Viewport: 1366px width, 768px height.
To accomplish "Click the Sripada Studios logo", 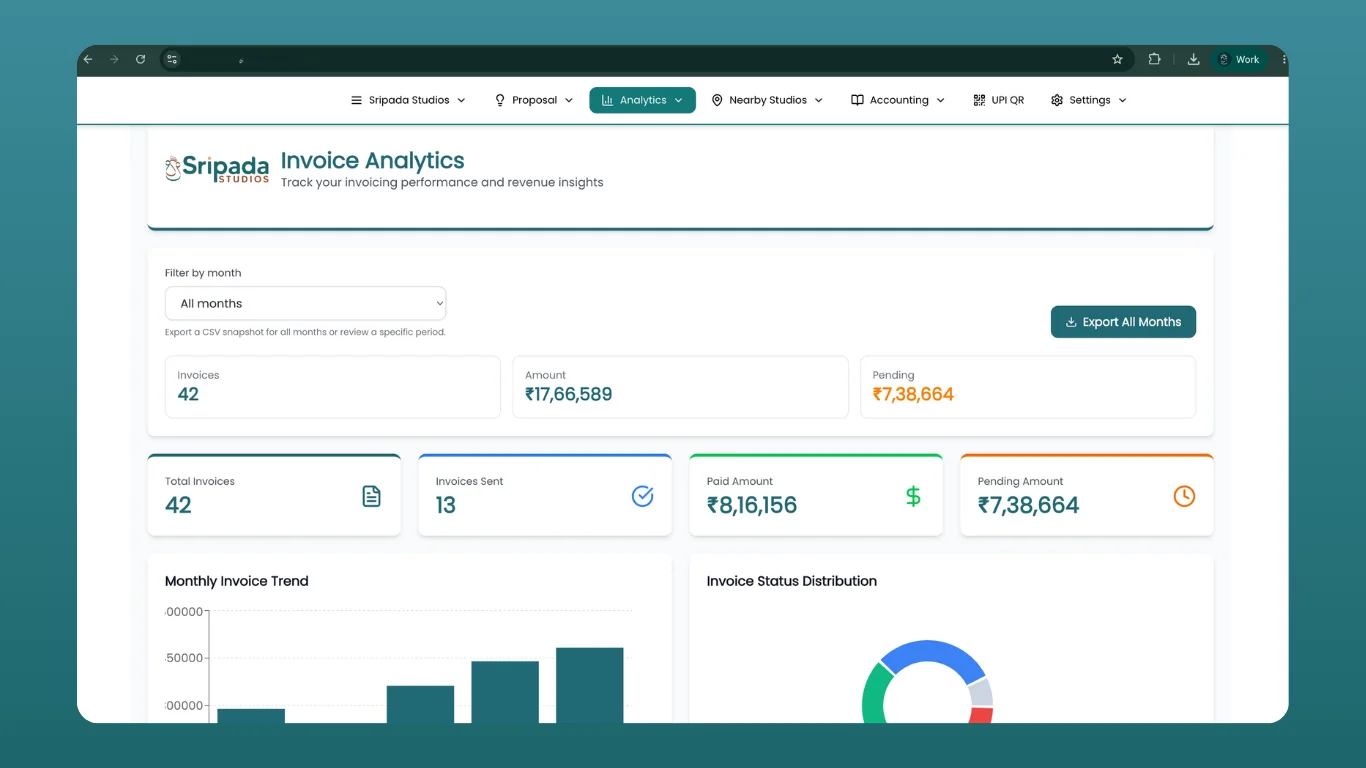I will pos(217,169).
